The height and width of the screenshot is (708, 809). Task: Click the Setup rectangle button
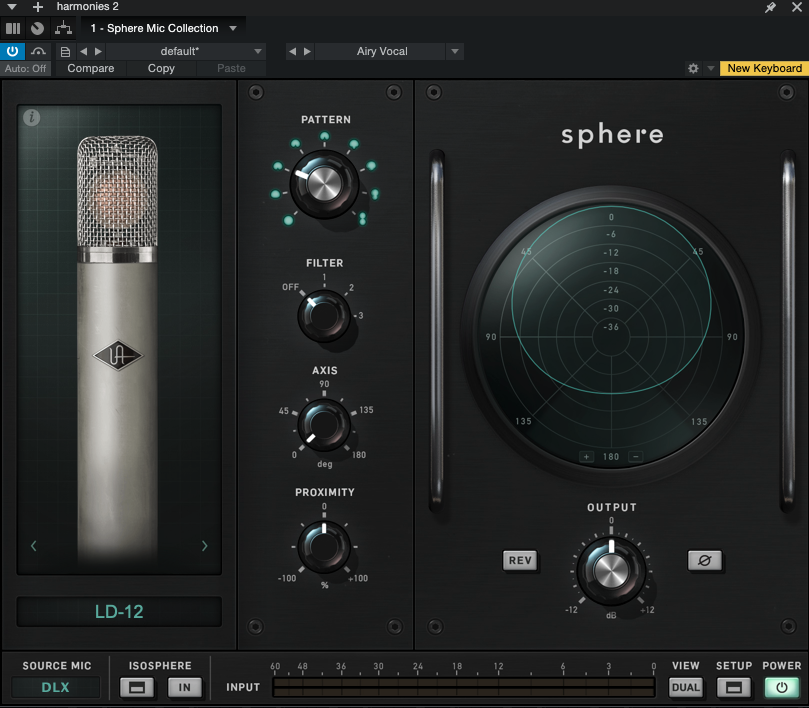[x=734, y=687]
